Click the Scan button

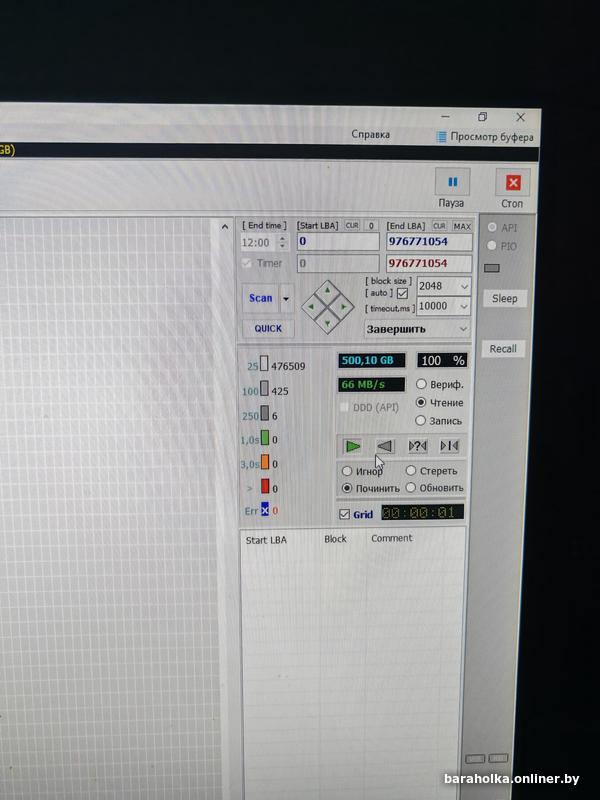tap(260, 298)
